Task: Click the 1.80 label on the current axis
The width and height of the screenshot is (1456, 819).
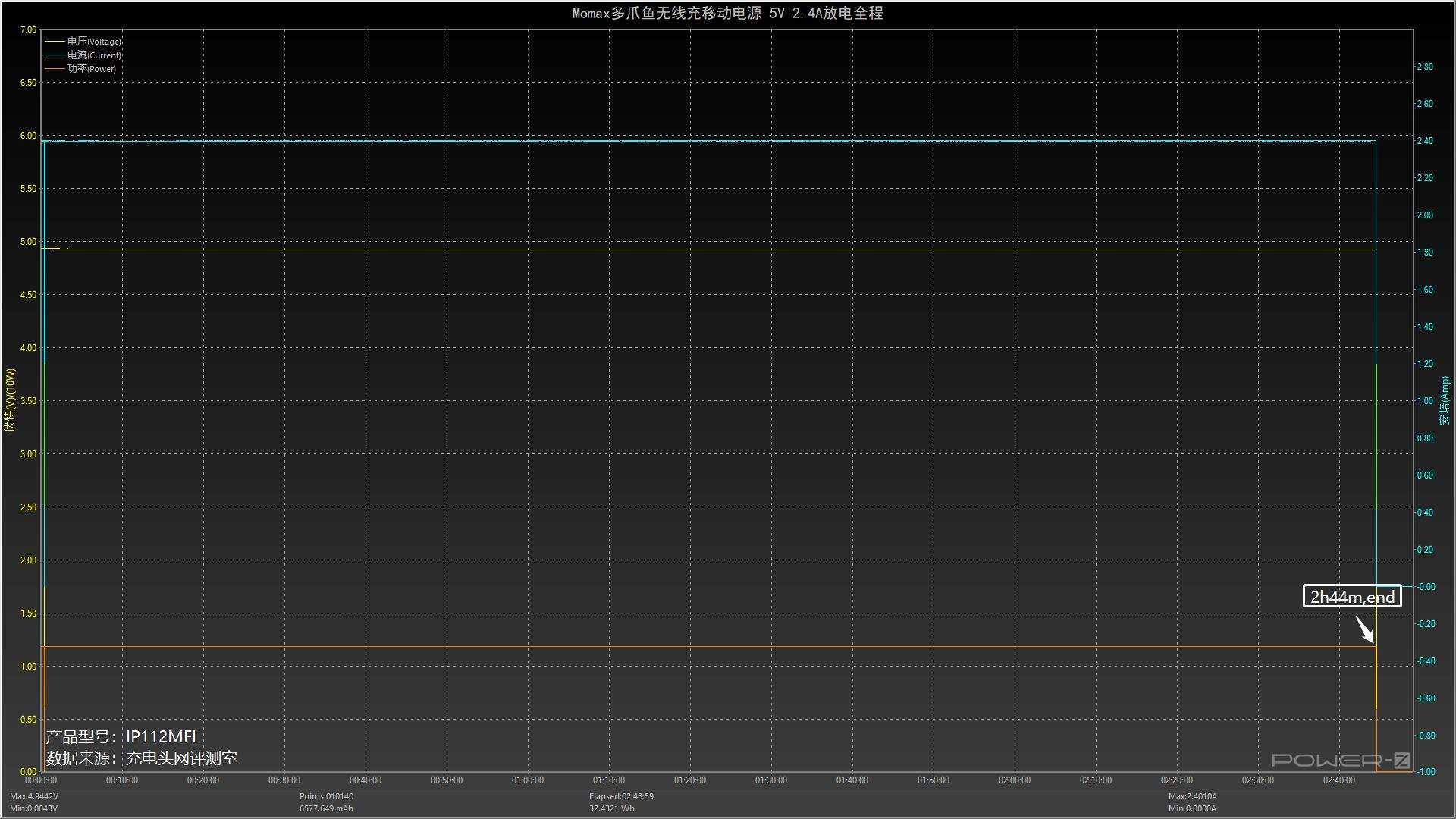Action: point(1425,253)
